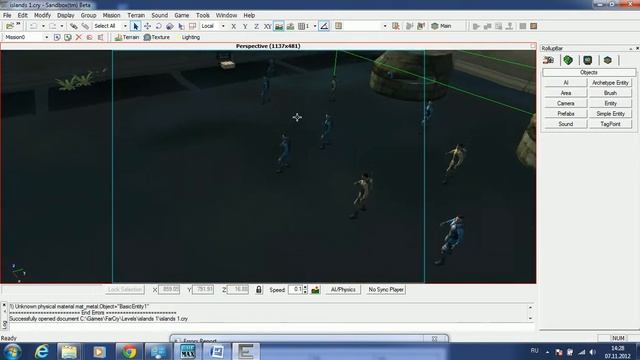This screenshot has height=360, width=640.
Task: Toggle follow terrain landscape icon
Action: pyautogui.click(x=279, y=26)
